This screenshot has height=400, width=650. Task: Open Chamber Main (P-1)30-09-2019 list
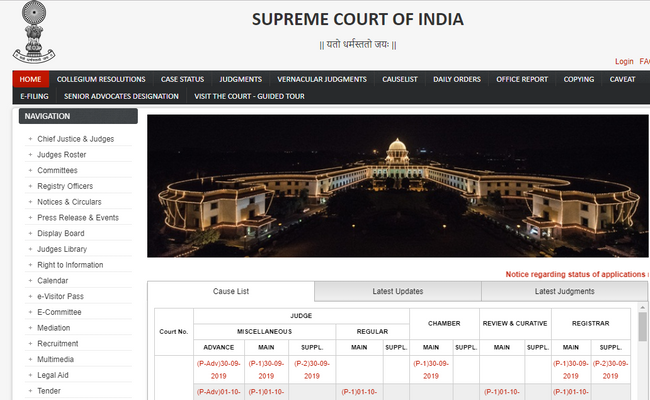[431, 370]
